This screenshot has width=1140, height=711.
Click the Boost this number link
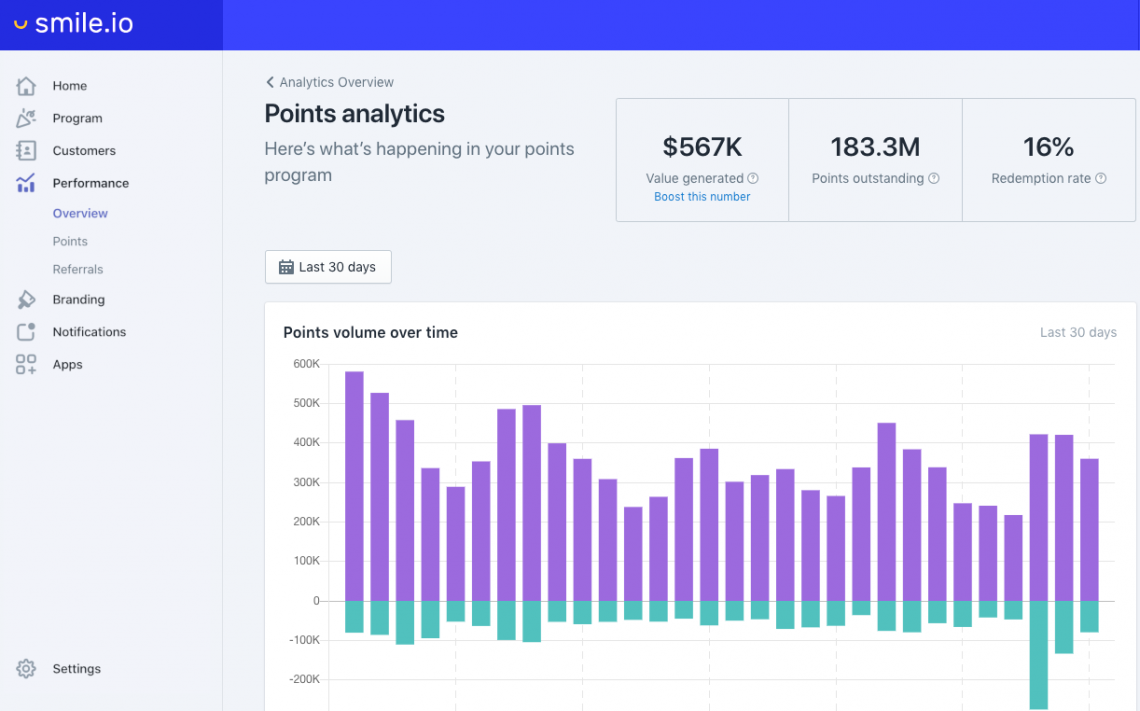[x=702, y=196]
